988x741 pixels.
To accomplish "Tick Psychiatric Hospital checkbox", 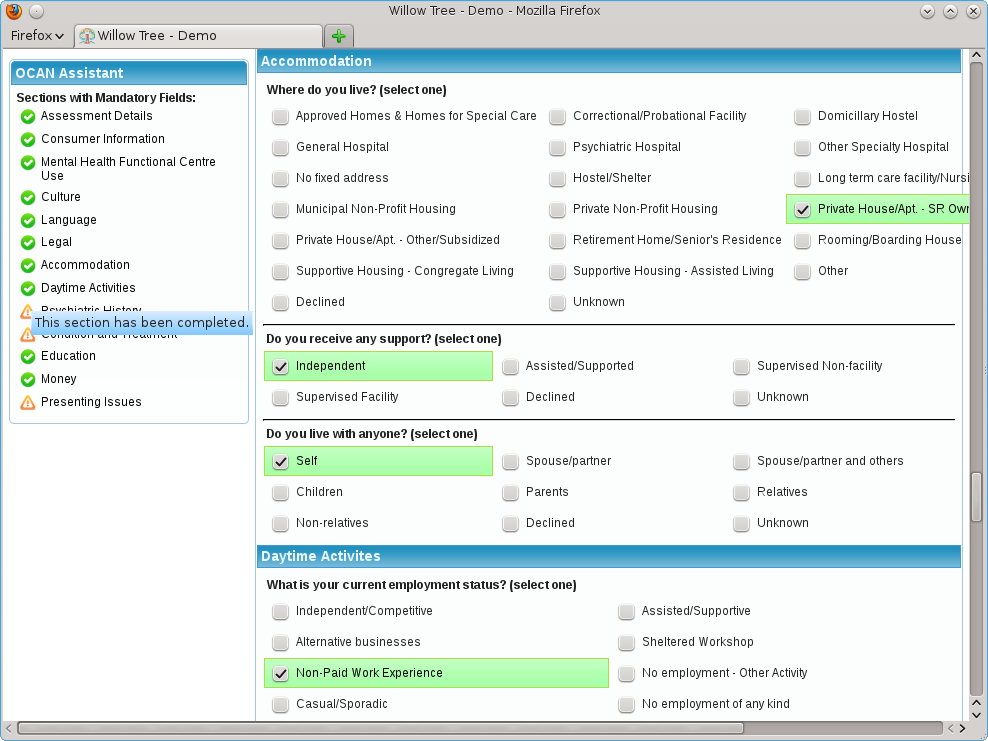I will pyautogui.click(x=558, y=147).
